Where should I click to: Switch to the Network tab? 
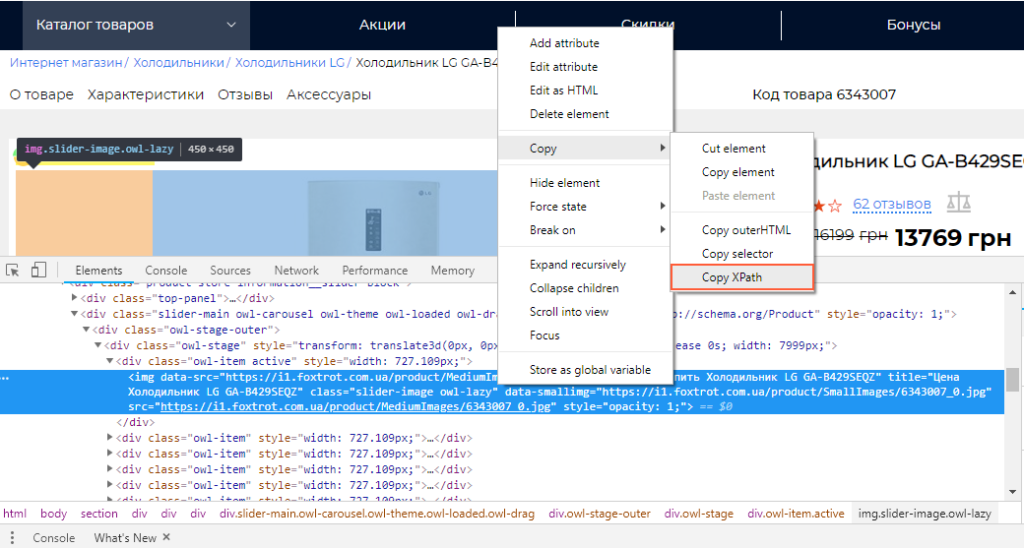pyautogui.click(x=296, y=270)
